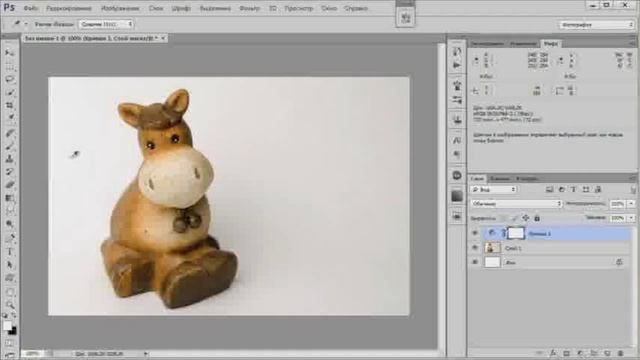Hide the Слой 1 layer
The height and width of the screenshot is (360, 640).
(475, 248)
